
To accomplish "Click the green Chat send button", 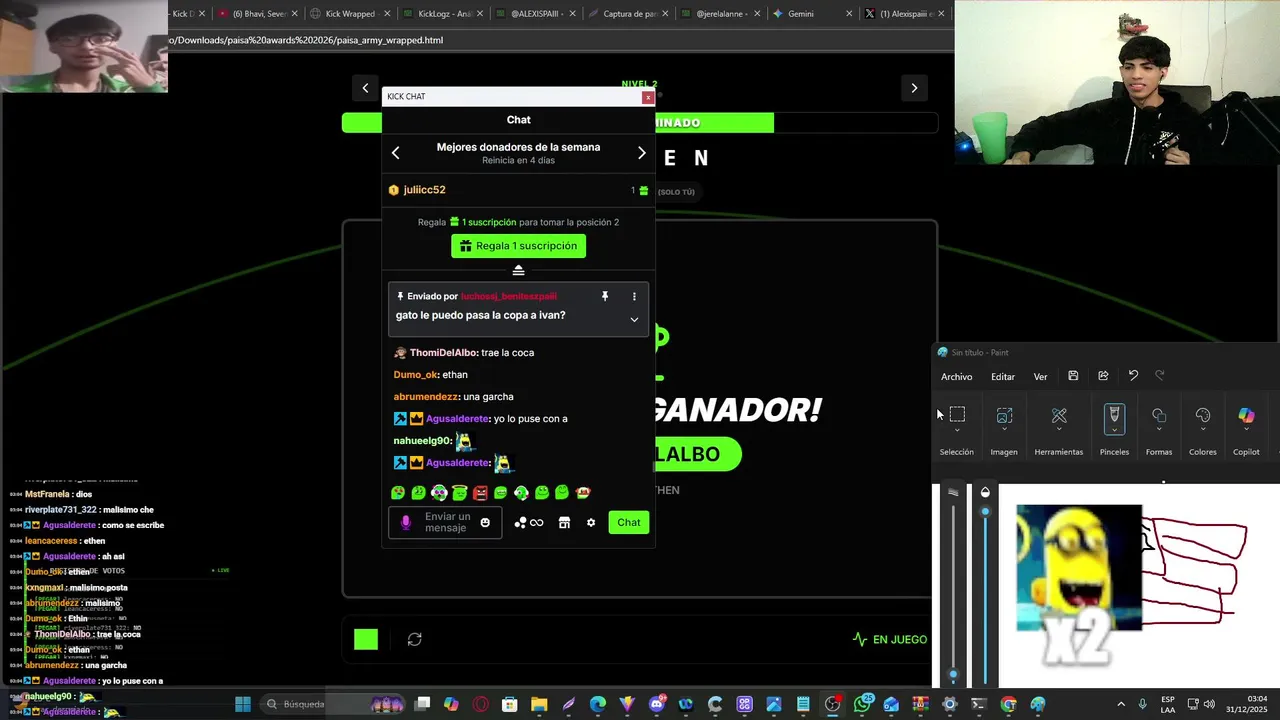I will (x=629, y=522).
